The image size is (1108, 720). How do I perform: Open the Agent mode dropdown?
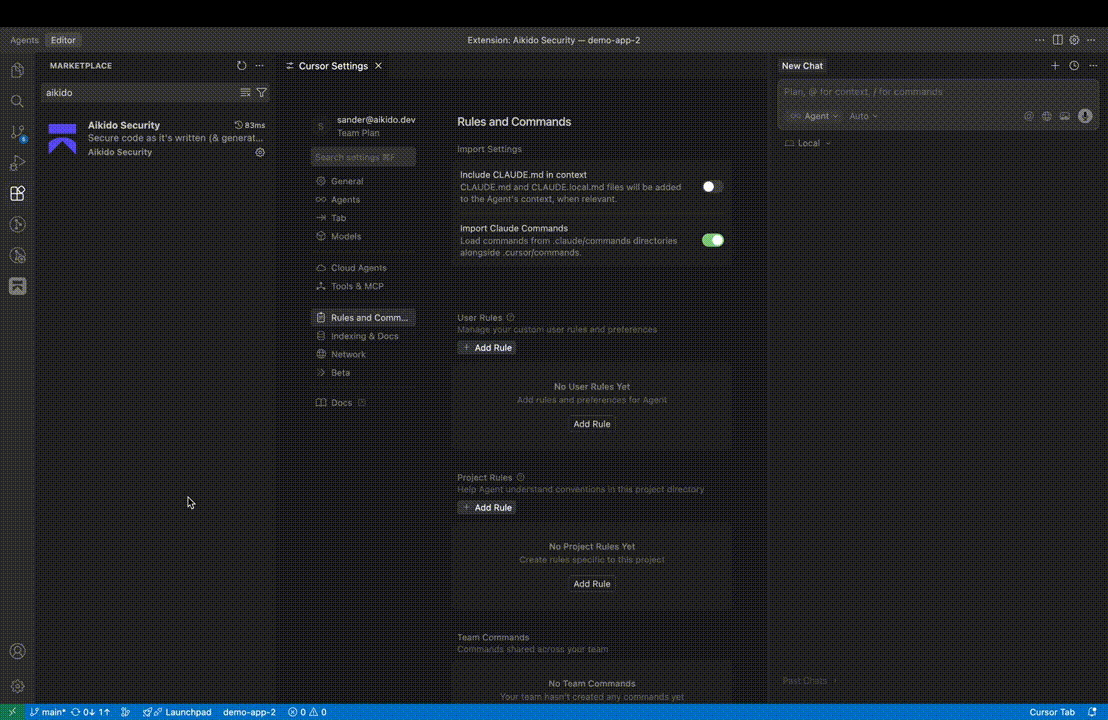coord(814,116)
